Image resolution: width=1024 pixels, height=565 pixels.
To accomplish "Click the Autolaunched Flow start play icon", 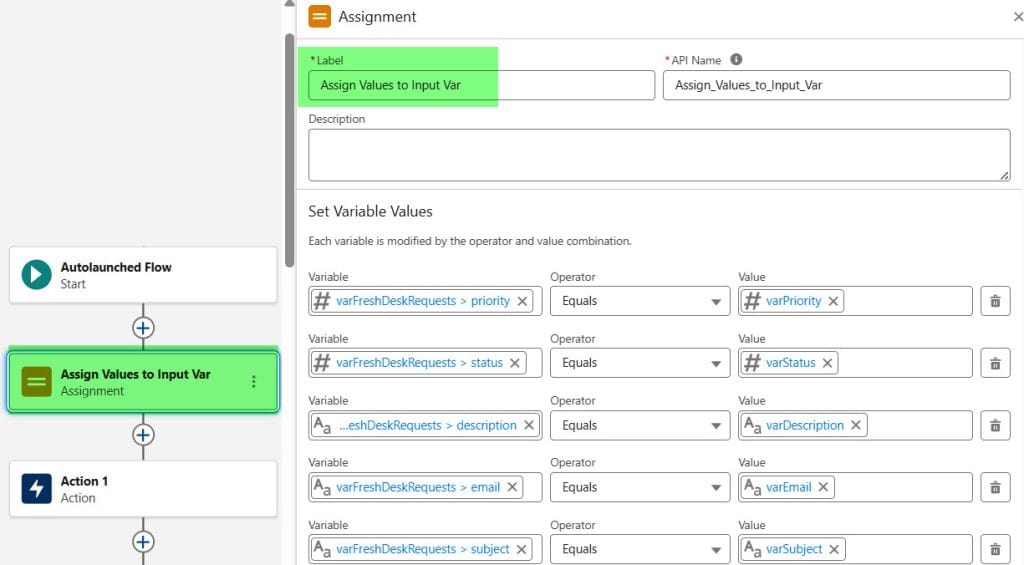I will (37, 274).
